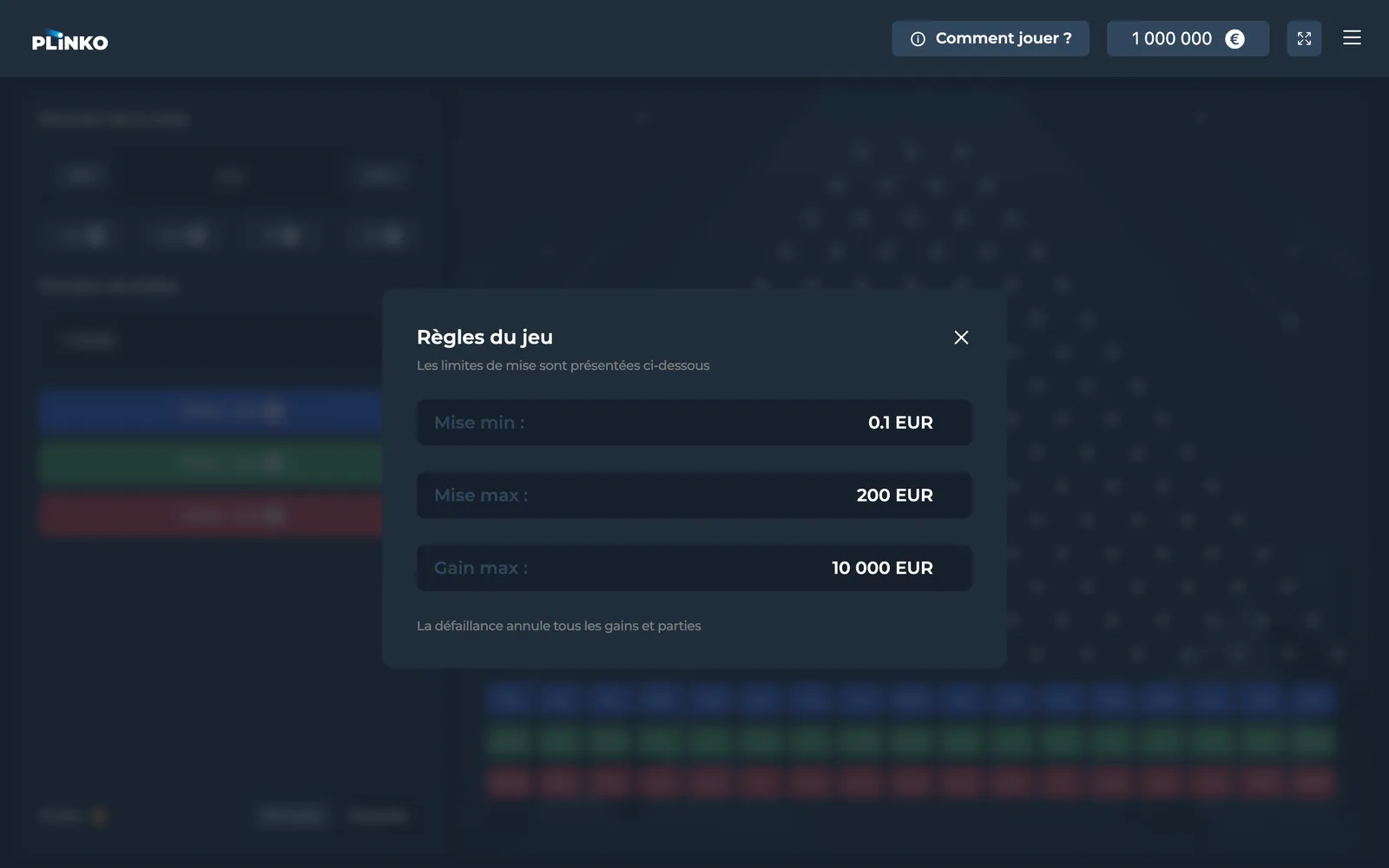Click the limites de mise subtitle text
The width and height of the screenshot is (1389, 868).
(563, 365)
